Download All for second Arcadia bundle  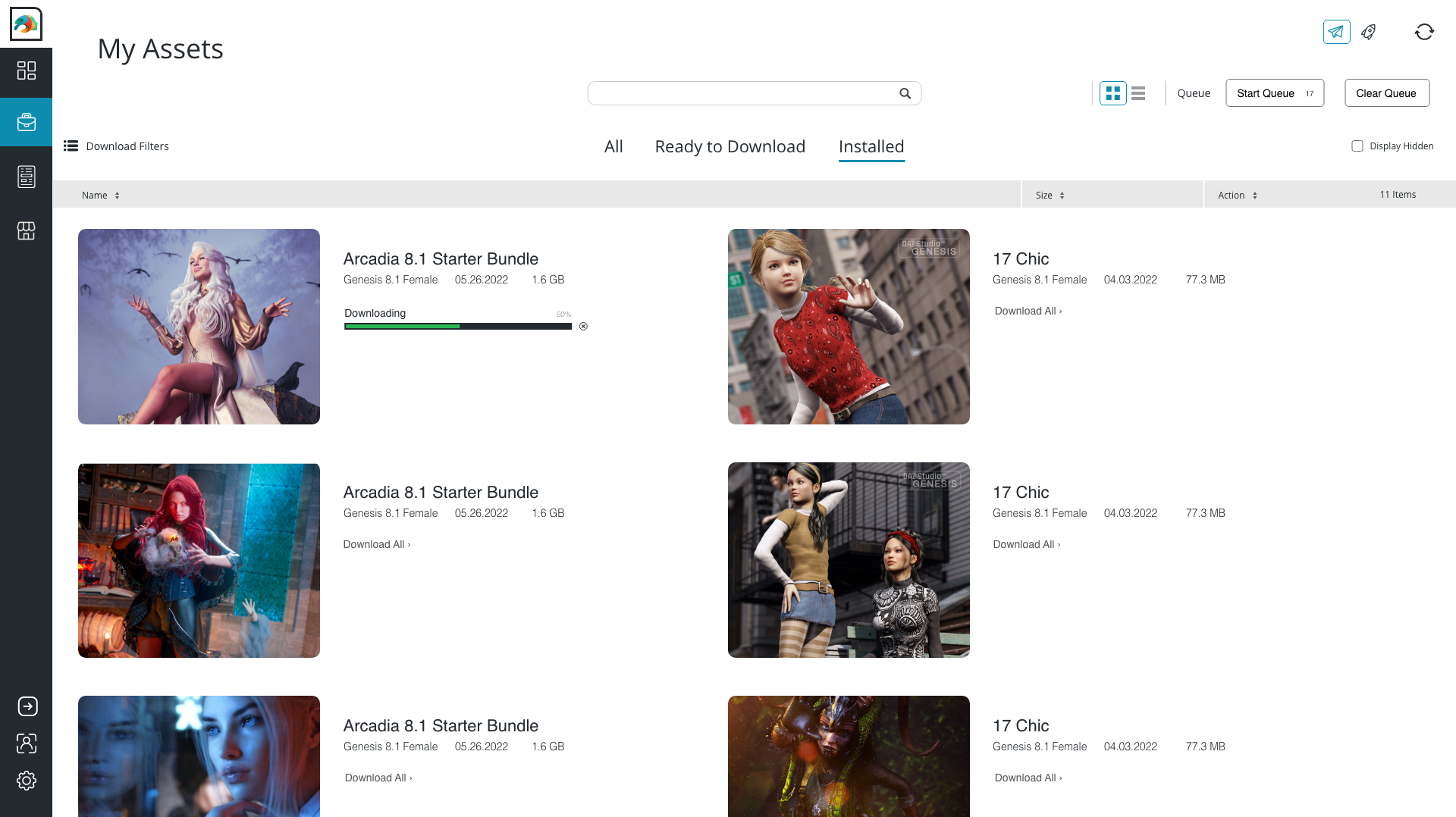click(x=377, y=544)
